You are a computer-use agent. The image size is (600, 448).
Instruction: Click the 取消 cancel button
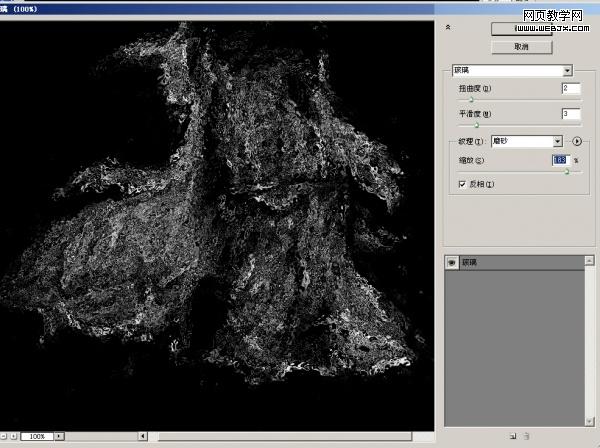click(521, 47)
